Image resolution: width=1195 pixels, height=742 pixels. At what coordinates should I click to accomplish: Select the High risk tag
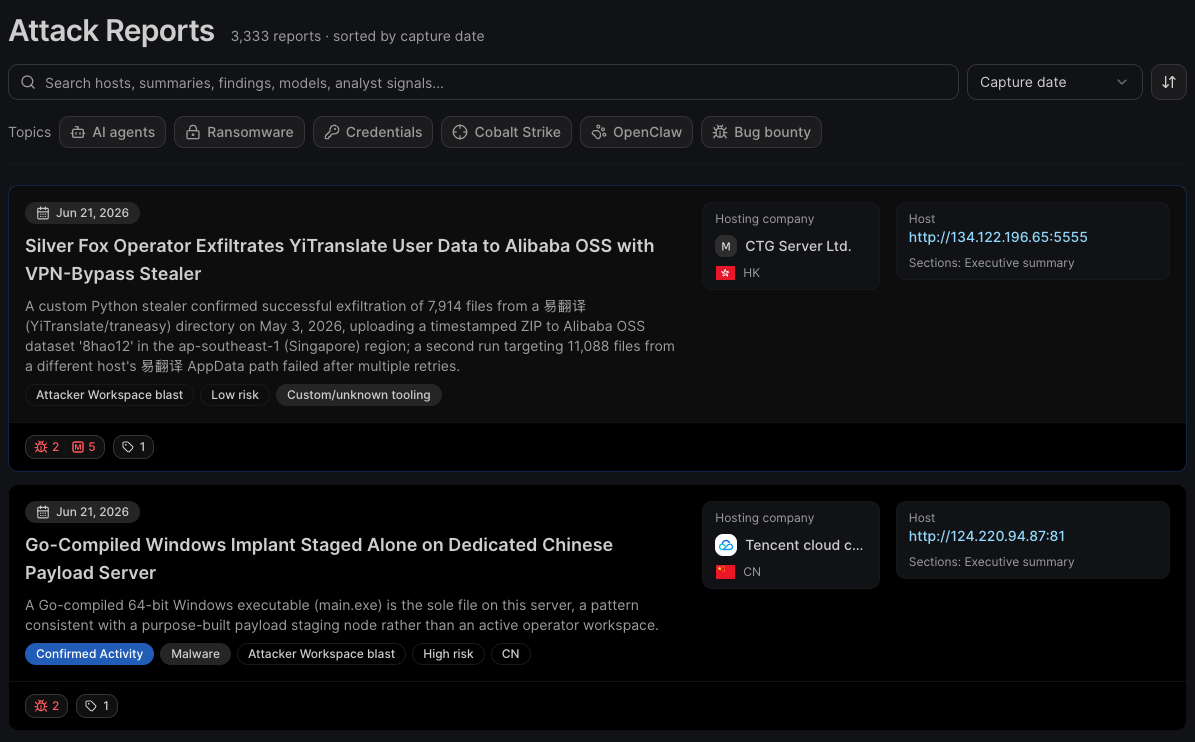point(448,654)
